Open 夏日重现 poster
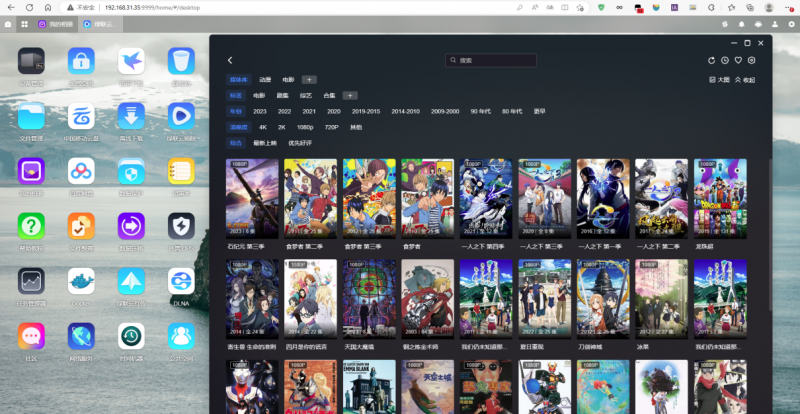The image size is (800, 414). 545,299
